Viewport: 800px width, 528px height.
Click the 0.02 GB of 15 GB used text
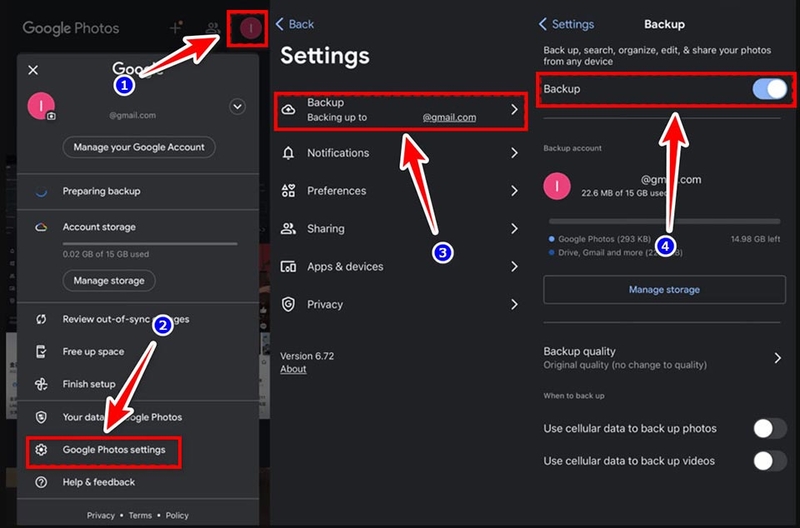(106, 254)
